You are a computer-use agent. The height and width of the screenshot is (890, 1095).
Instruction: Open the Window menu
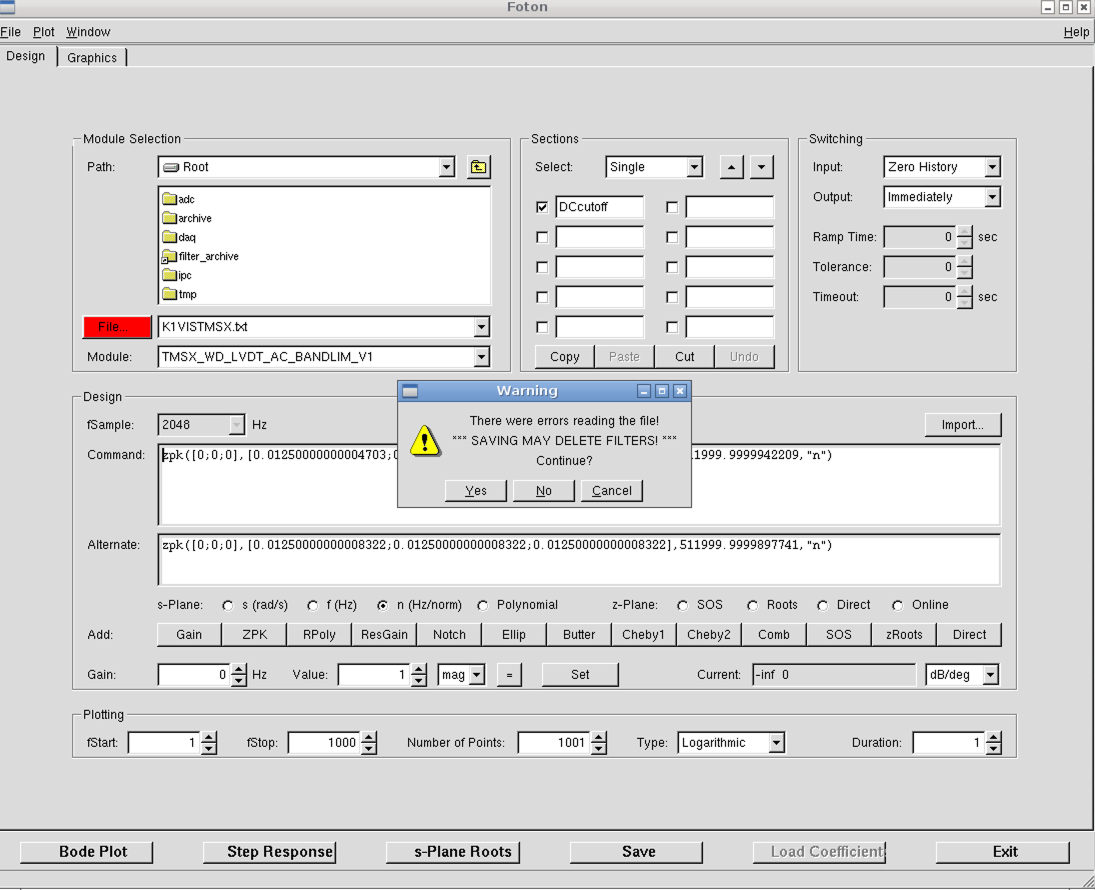[88, 32]
